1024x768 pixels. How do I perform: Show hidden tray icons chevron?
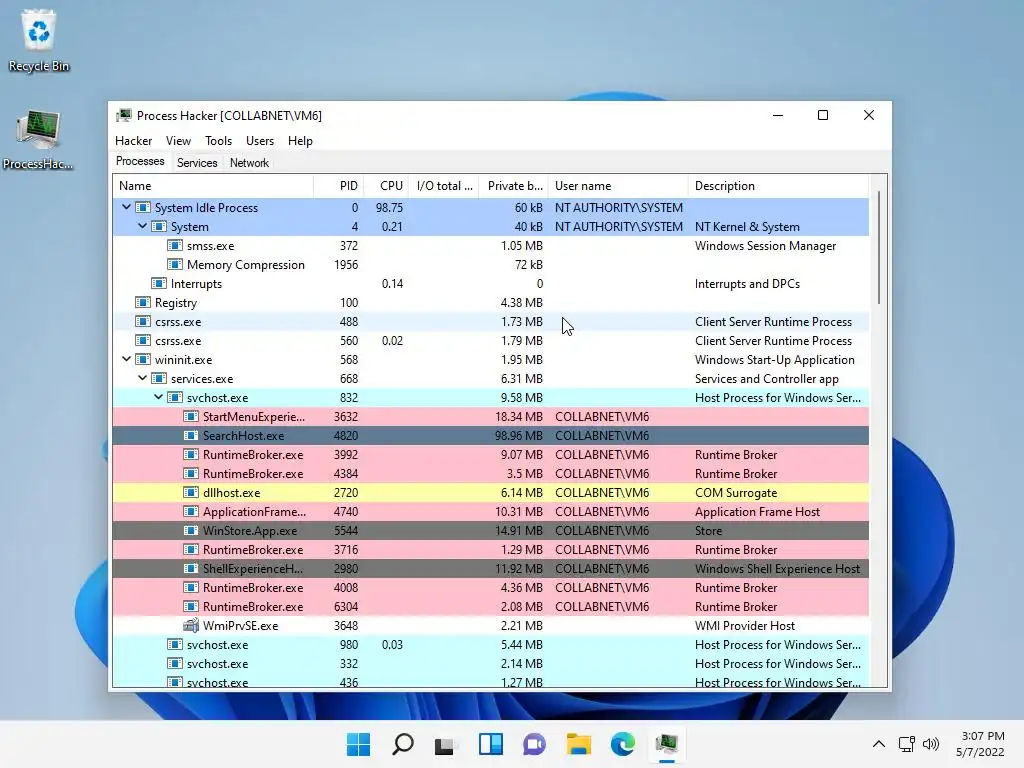pyautogui.click(x=879, y=744)
